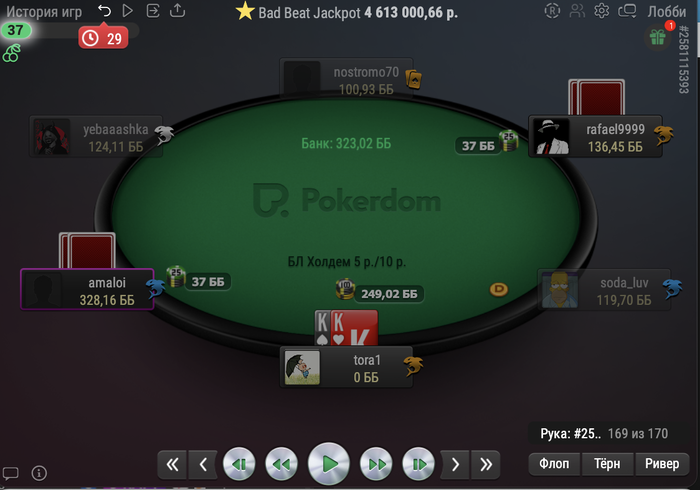Open the settings gear icon
This screenshot has width=700, height=490.
[x=602, y=11]
